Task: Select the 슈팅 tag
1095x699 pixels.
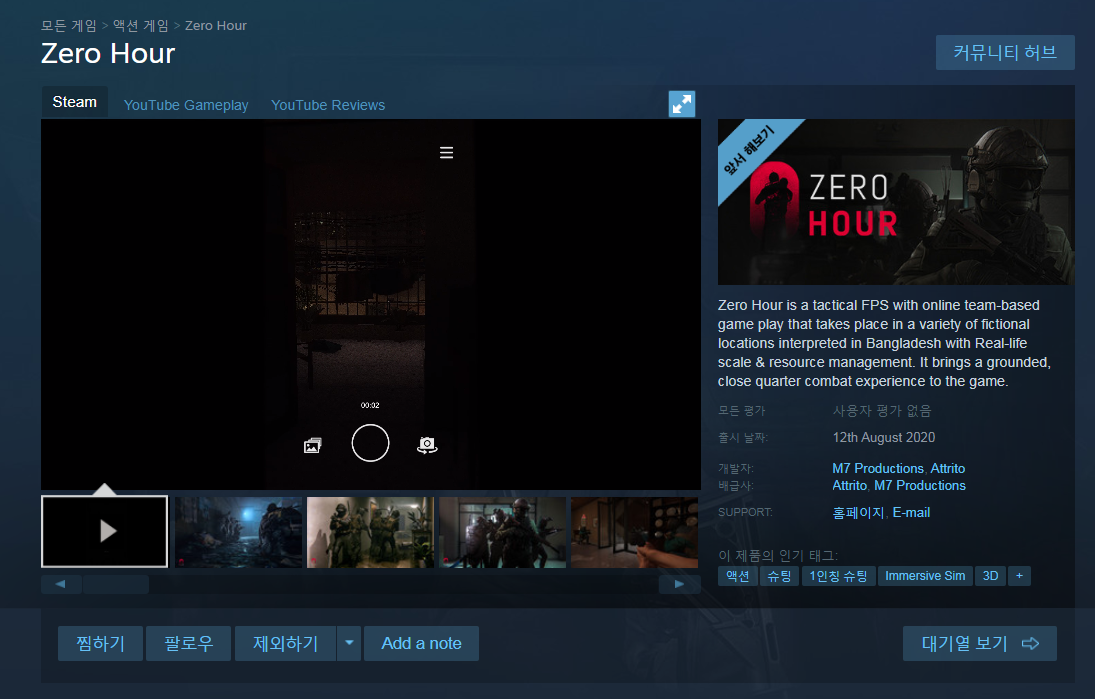Action: point(779,576)
